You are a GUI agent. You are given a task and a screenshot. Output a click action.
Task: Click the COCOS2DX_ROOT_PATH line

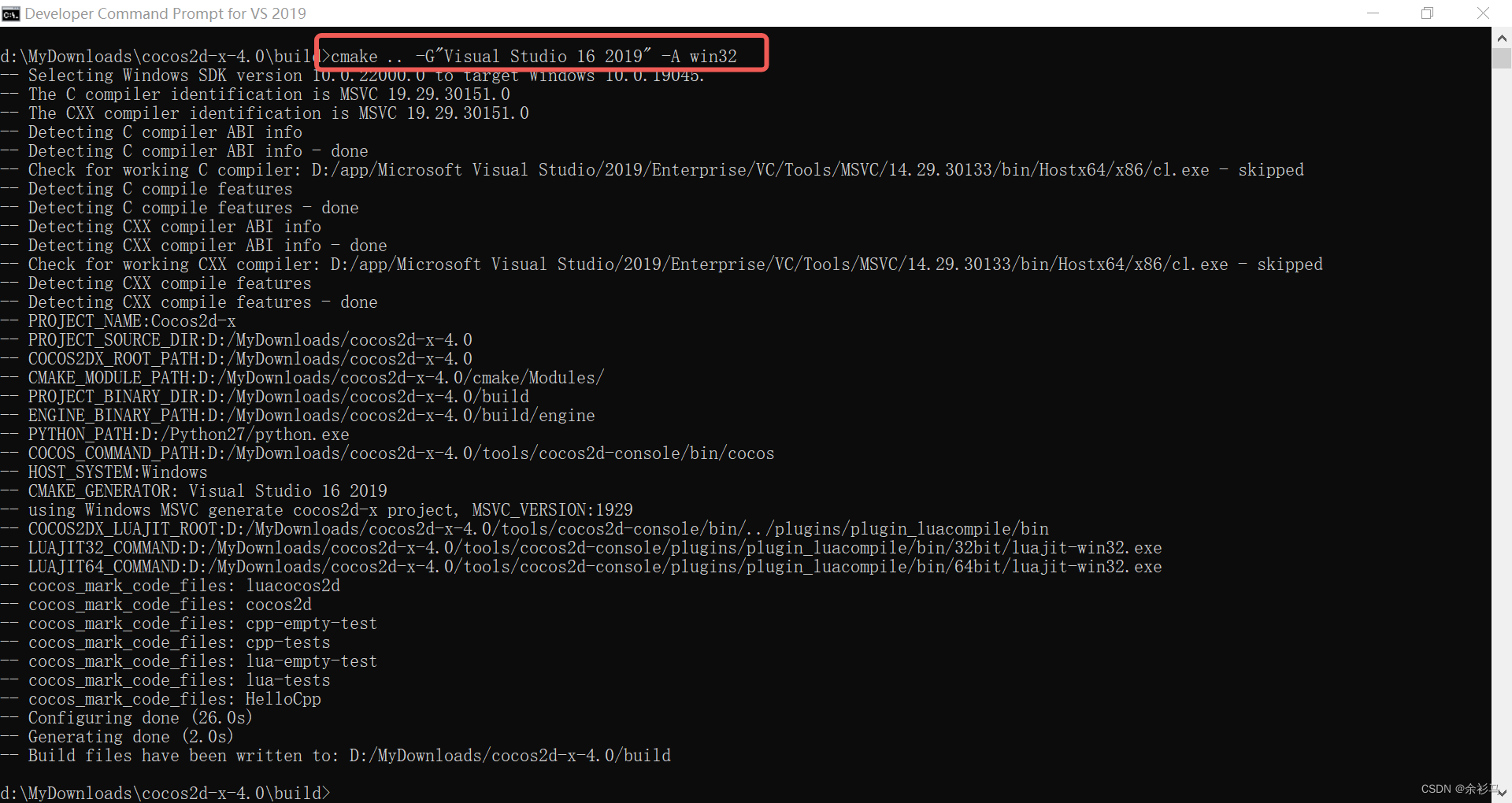(x=236, y=359)
